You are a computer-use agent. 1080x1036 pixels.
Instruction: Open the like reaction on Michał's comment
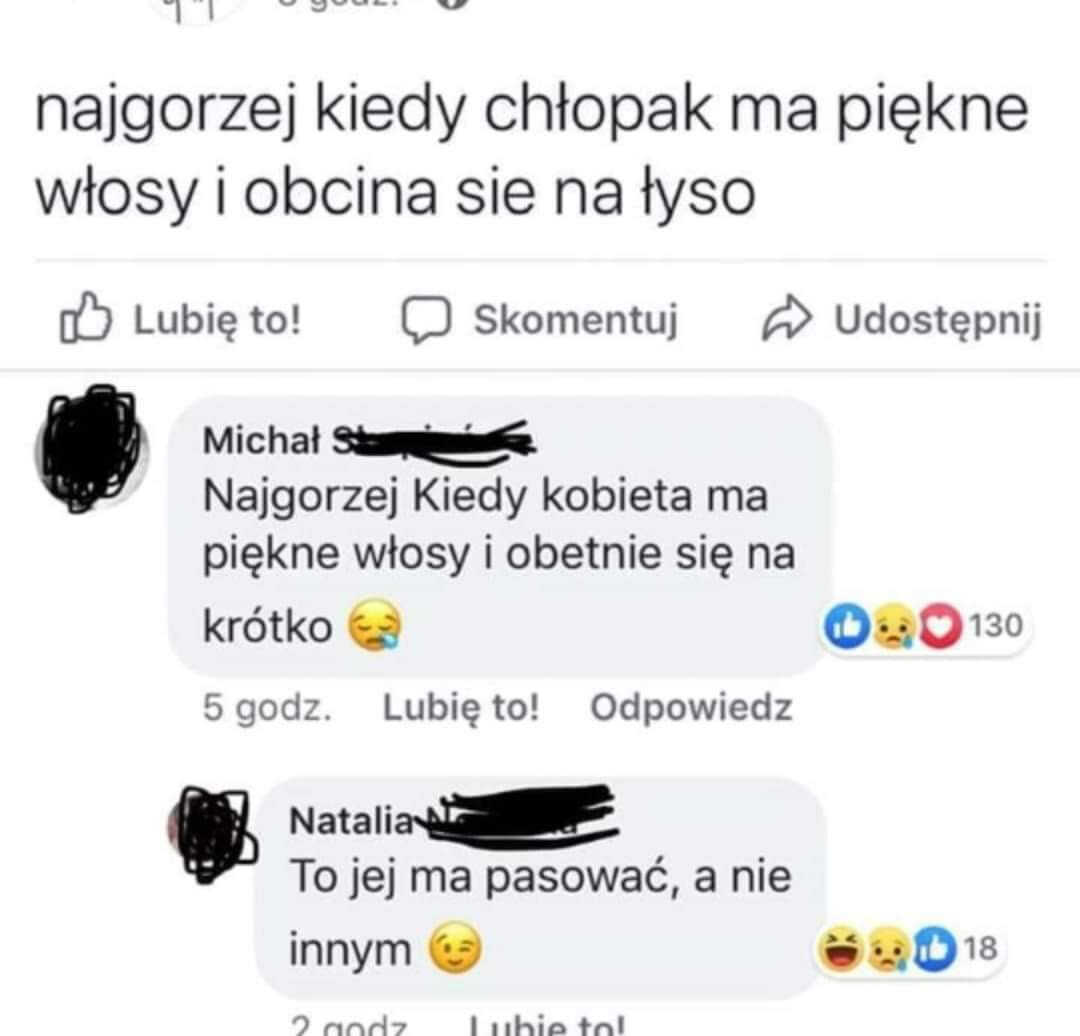[x=848, y=626]
